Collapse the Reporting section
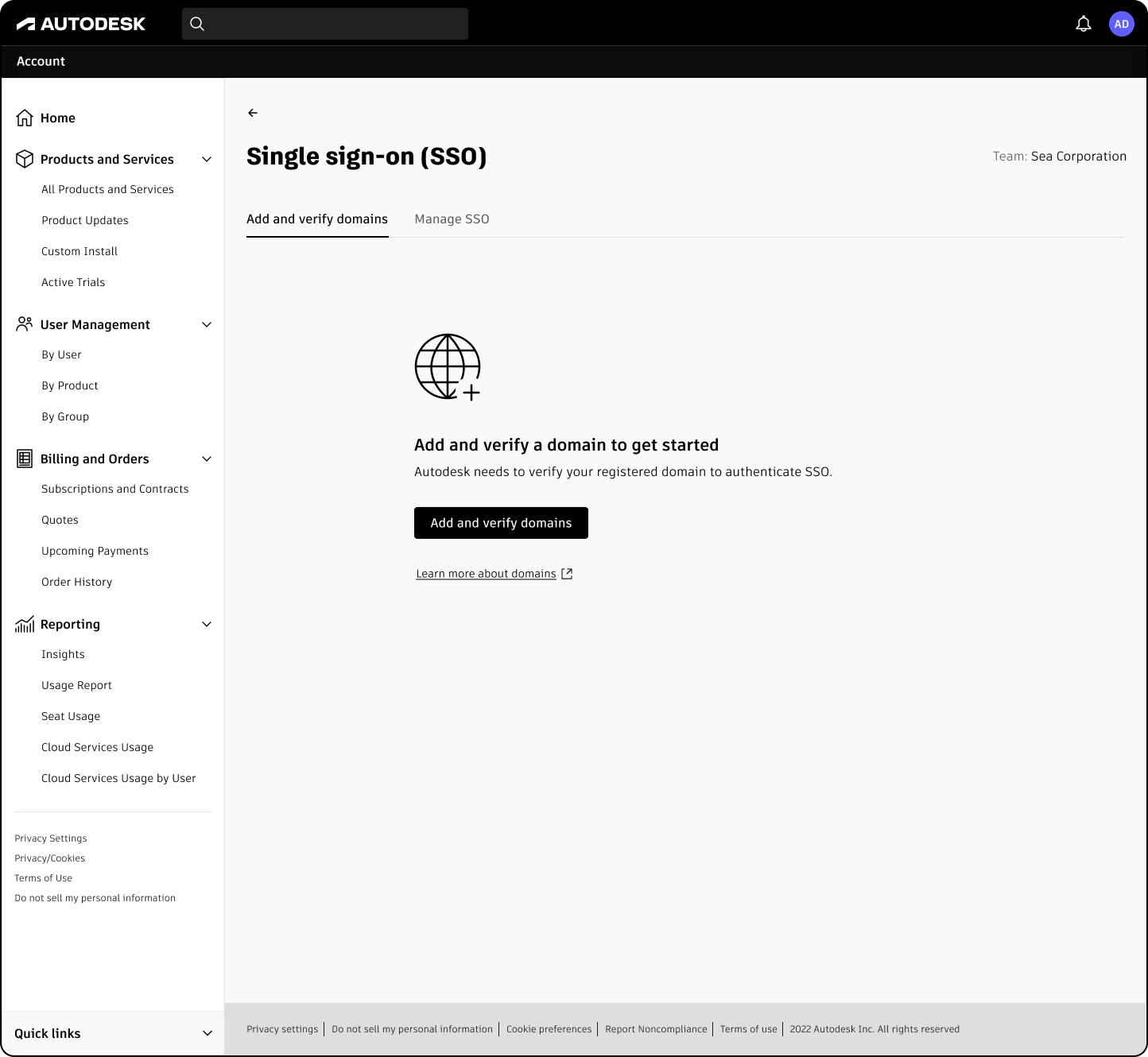 point(207,624)
